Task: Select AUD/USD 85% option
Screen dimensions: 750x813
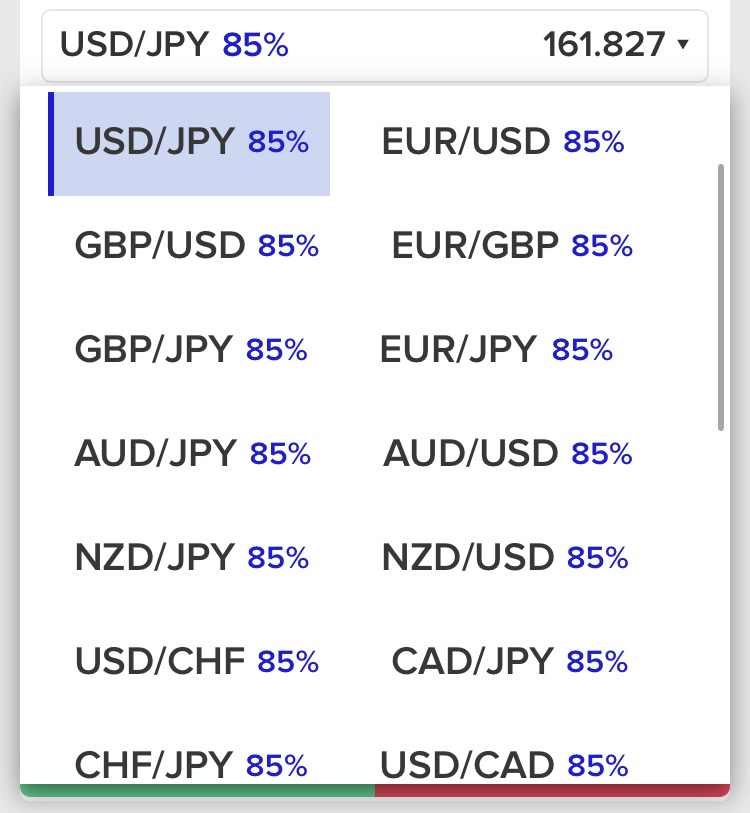Action: coord(507,453)
